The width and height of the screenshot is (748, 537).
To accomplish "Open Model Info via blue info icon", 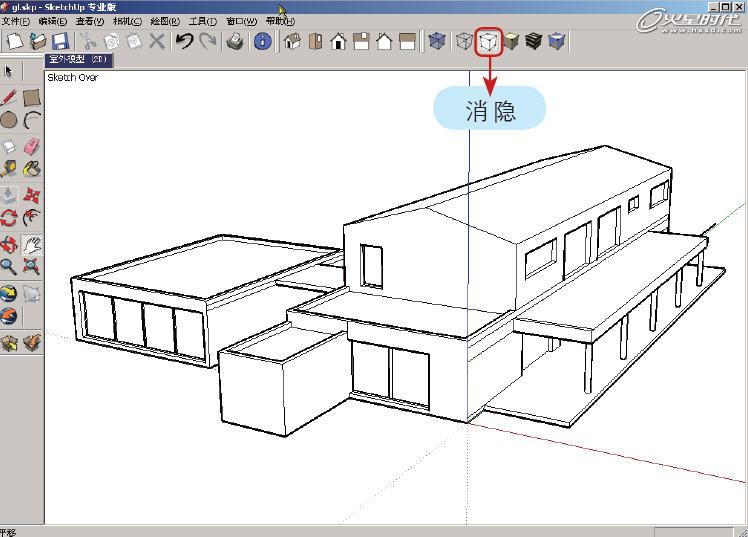I will (262, 41).
